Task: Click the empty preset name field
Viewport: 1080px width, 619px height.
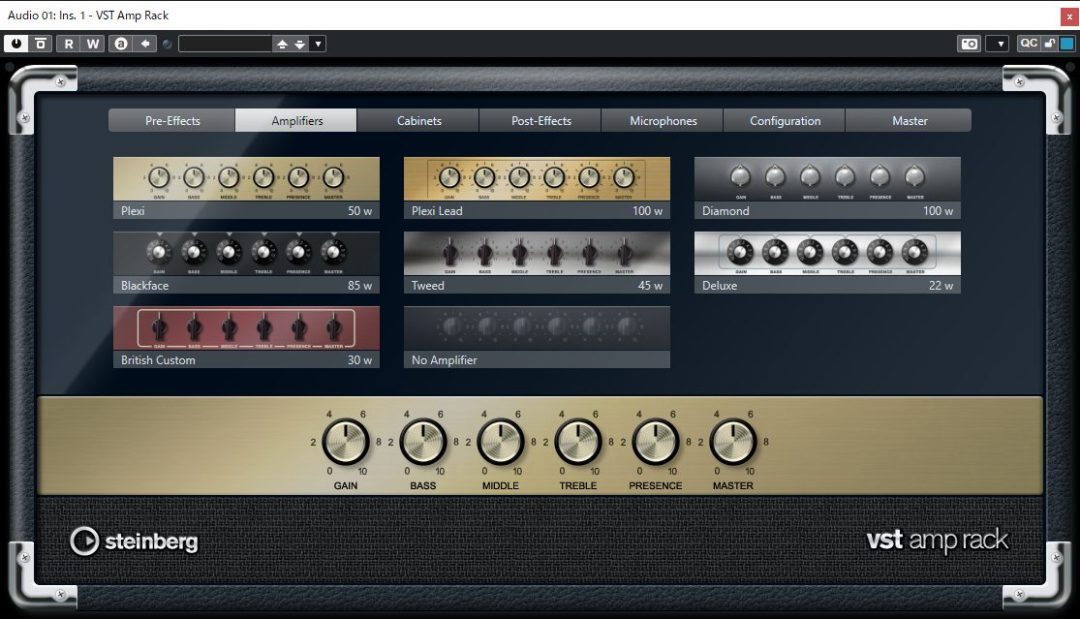Action: click(225, 44)
